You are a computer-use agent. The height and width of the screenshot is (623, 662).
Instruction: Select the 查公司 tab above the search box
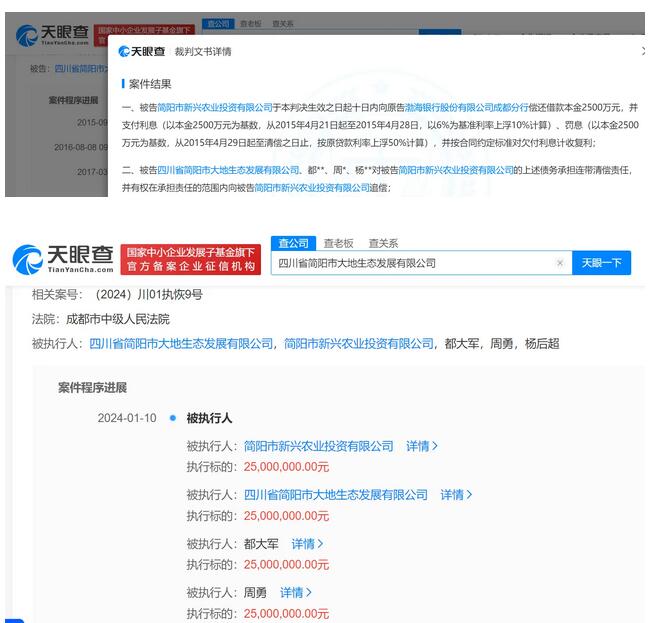pos(293,243)
